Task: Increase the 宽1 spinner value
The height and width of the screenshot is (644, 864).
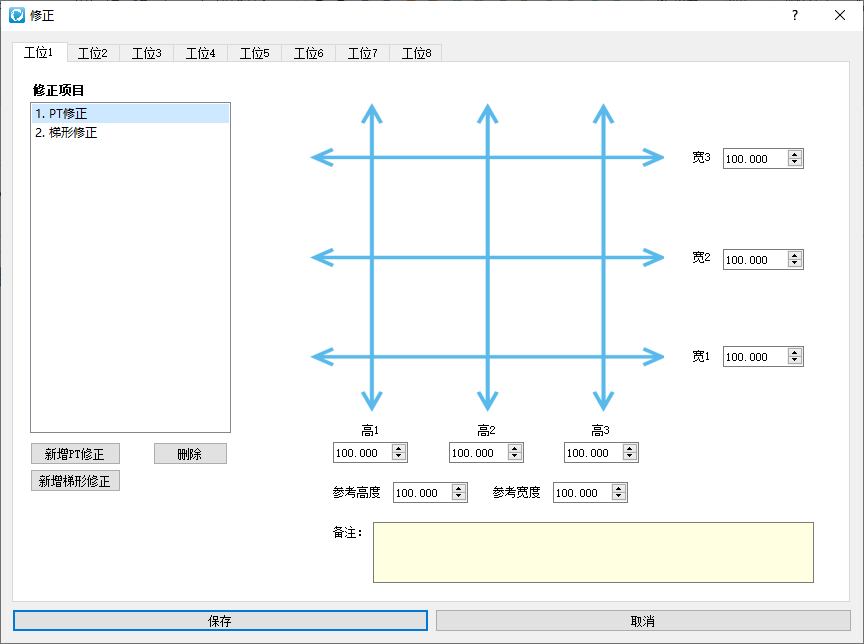Action: pyautogui.click(x=795, y=352)
